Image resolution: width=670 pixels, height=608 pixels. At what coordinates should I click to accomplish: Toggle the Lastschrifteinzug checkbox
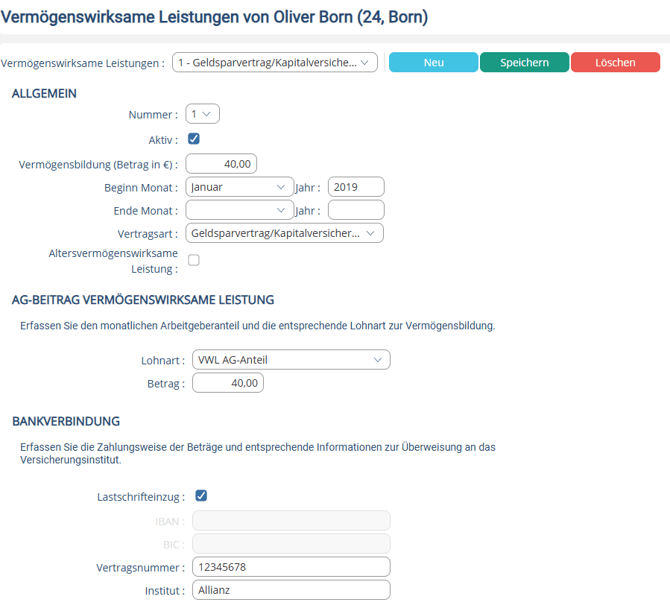[x=201, y=496]
